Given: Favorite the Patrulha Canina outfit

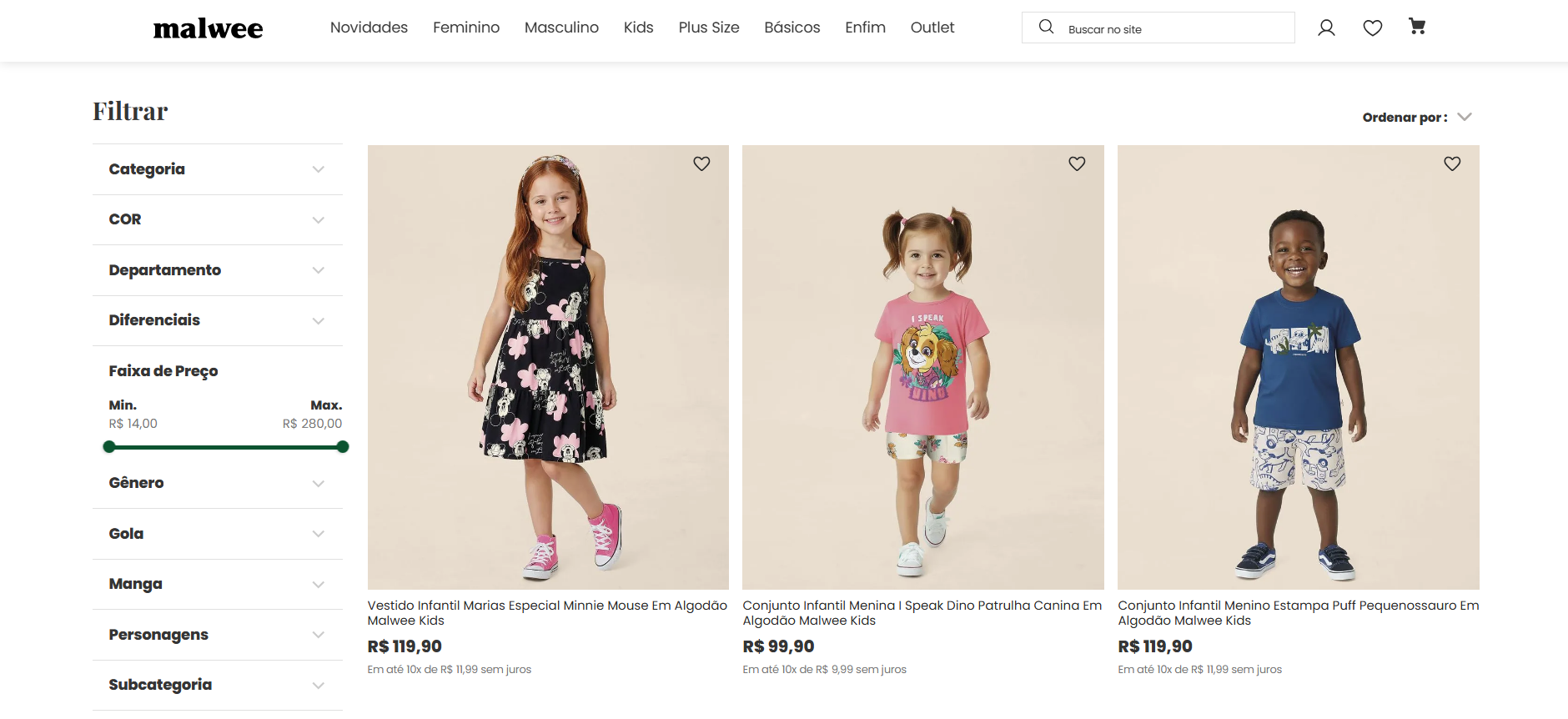Looking at the screenshot, I should 1077,163.
